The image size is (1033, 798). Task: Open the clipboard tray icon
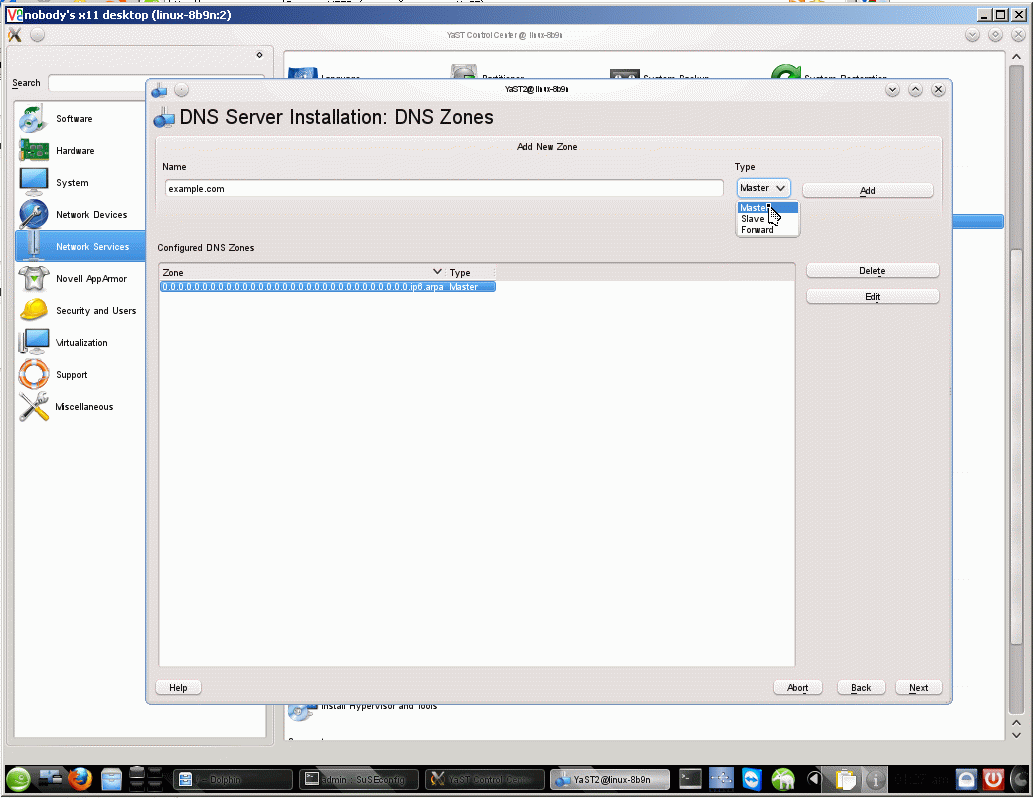point(845,780)
